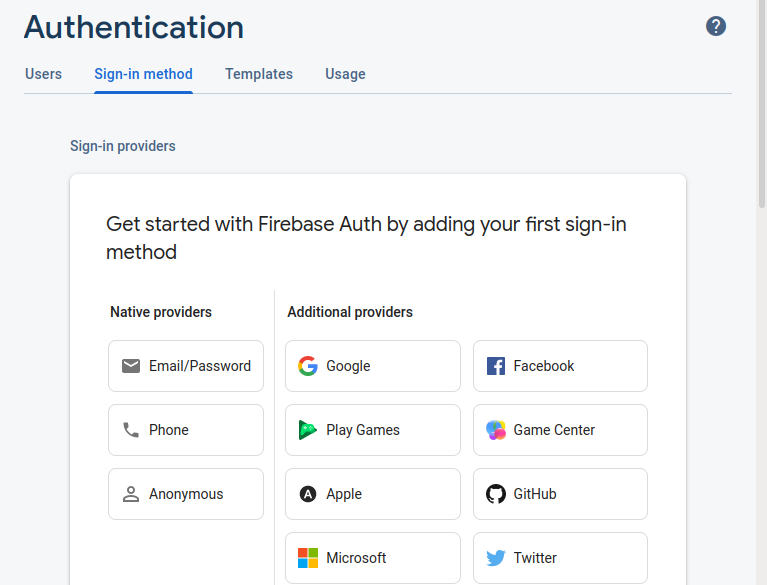Click the Apple provider icon
Screen dimensions: 767x585
(308, 494)
